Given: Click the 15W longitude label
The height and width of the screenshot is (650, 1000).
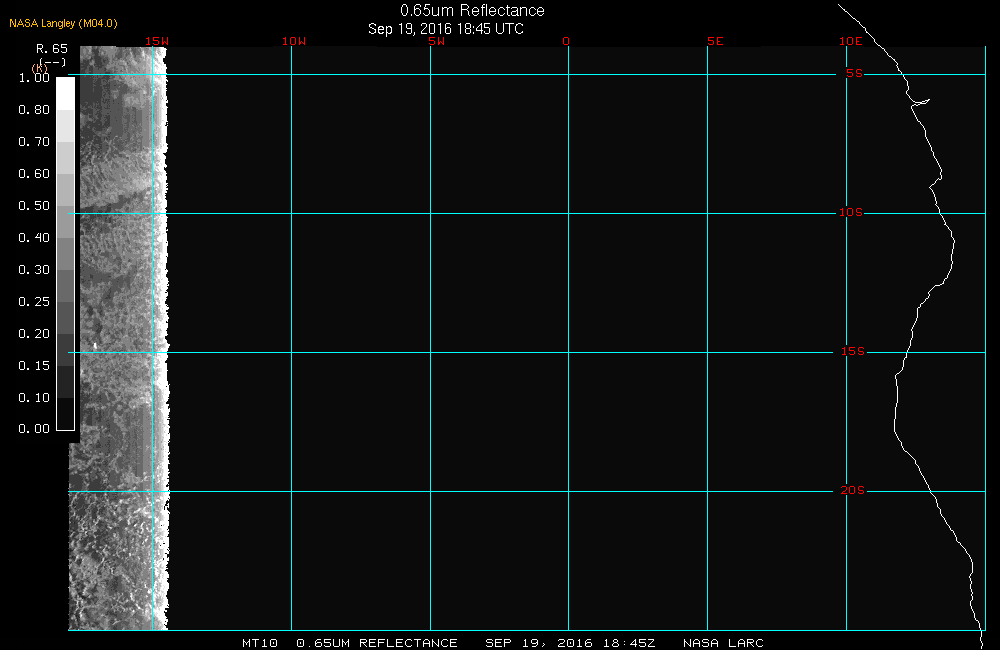Looking at the screenshot, I should [156, 41].
